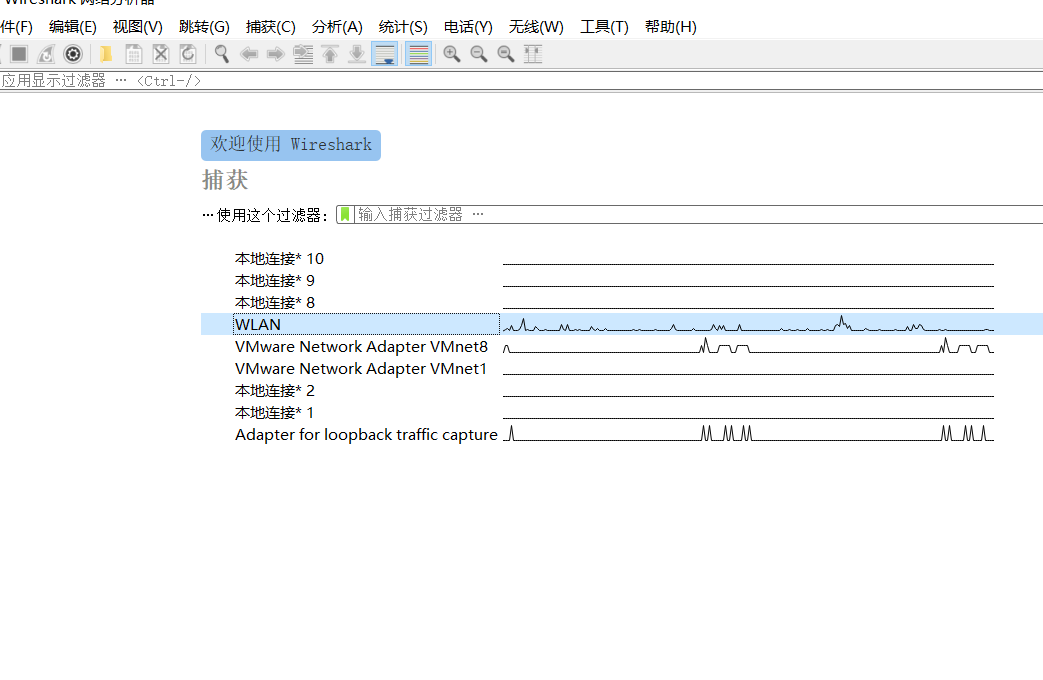Jump to first packet up arrow icon
The height and width of the screenshot is (680, 1043).
coord(330,54)
